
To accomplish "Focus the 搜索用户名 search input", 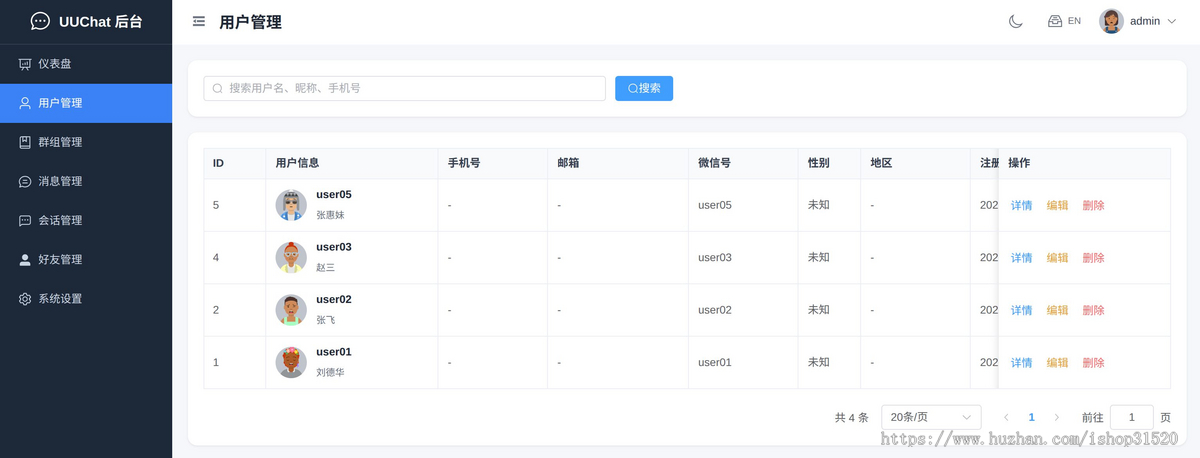I will tap(404, 88).
